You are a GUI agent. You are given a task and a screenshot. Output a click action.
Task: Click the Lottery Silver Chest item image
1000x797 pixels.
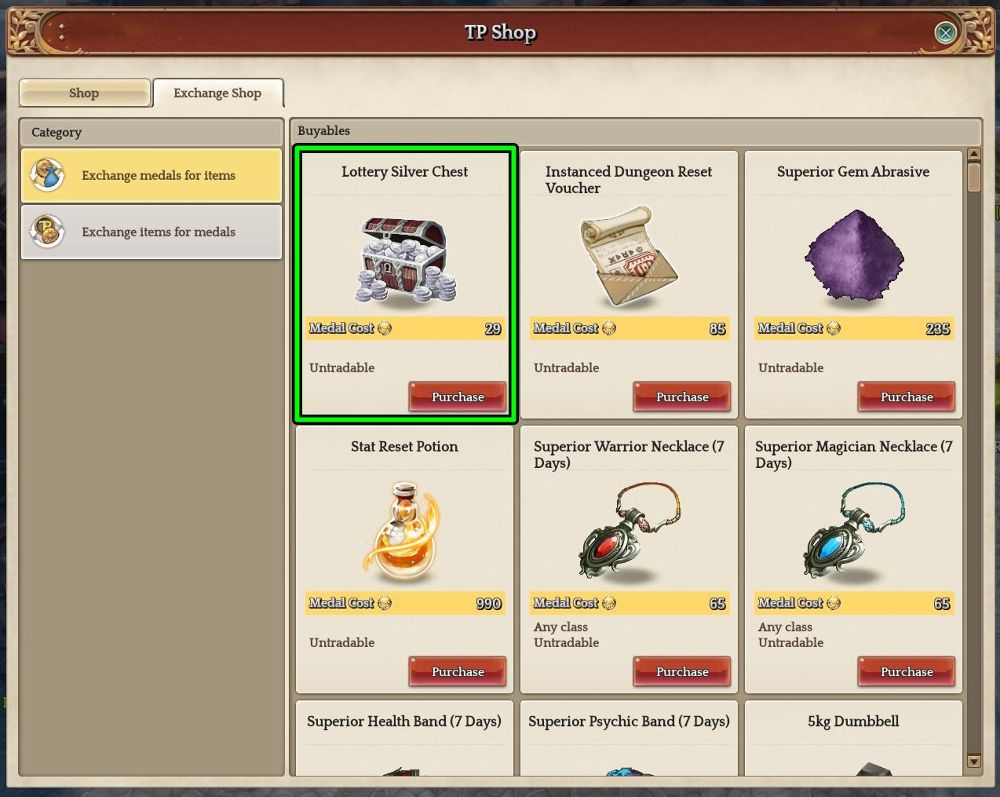point(405,260)
